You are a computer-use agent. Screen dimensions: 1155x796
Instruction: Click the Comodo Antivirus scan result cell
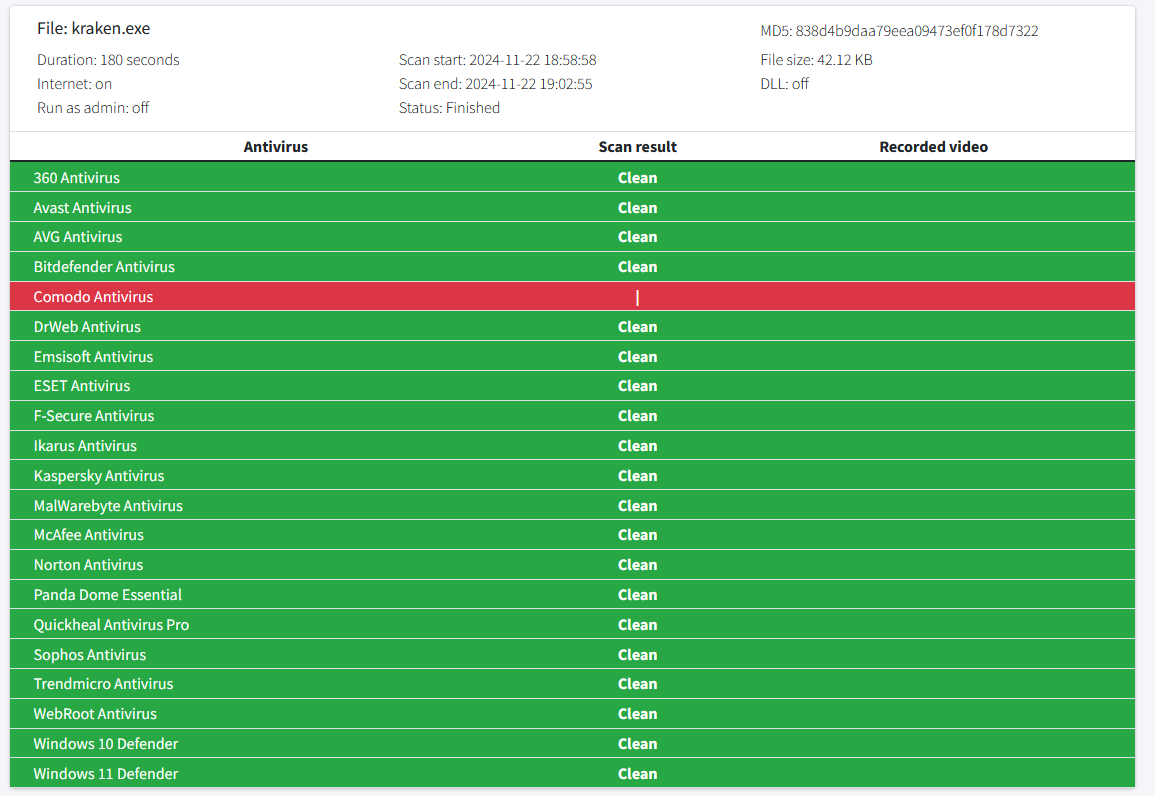tap(637, 297)
